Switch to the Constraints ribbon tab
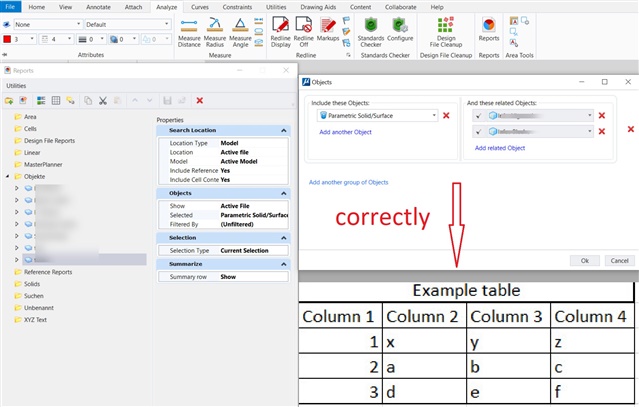Image resolution: width=639 pixels, height=407 pixels. click(237, 7)
